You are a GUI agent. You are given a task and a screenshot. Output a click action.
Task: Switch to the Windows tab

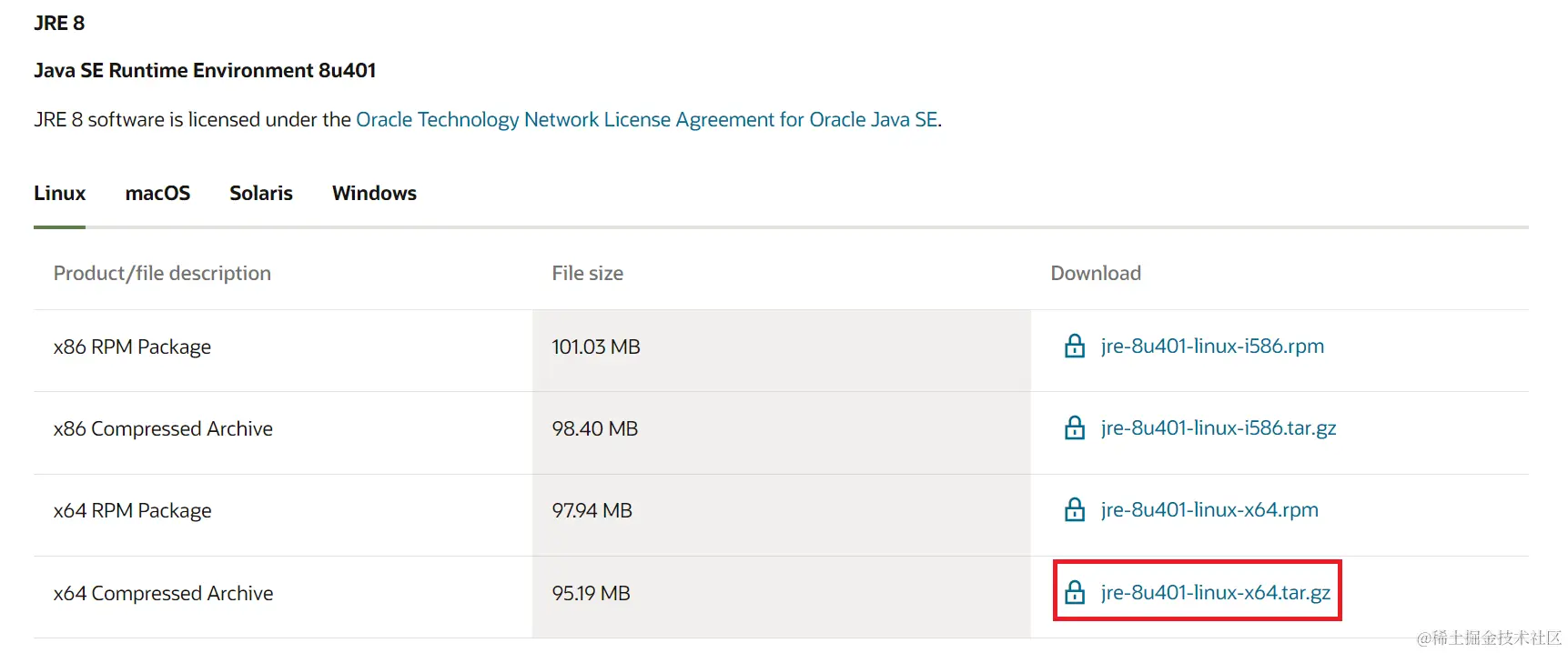(x=374, y=193)
